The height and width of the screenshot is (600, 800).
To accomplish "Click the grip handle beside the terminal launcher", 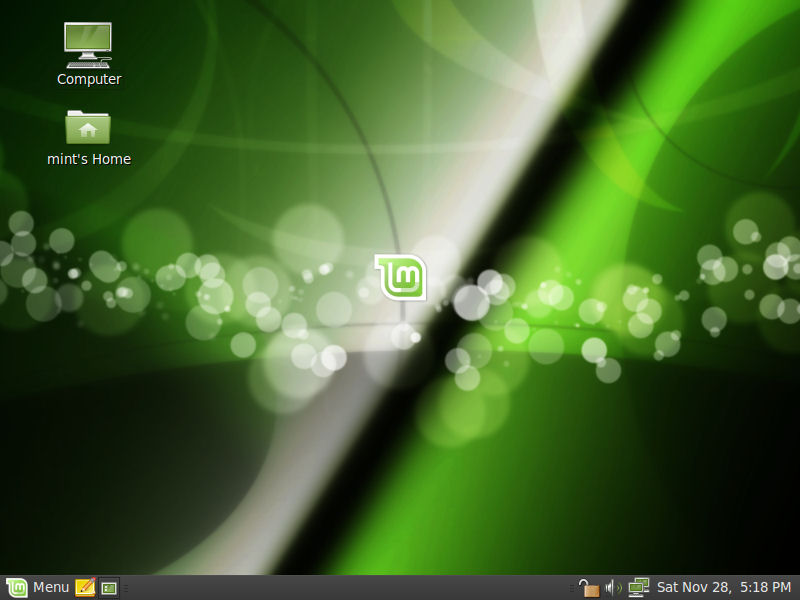I will point(126,587).
